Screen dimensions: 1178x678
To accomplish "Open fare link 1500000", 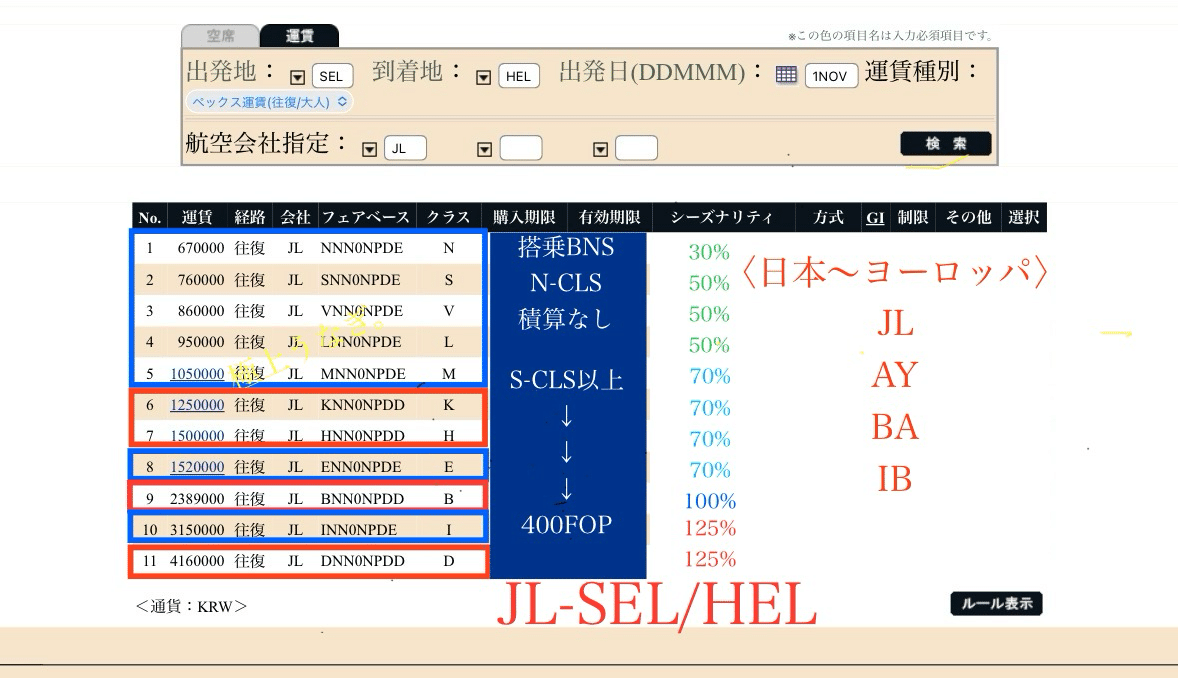I will coord(197,436).
